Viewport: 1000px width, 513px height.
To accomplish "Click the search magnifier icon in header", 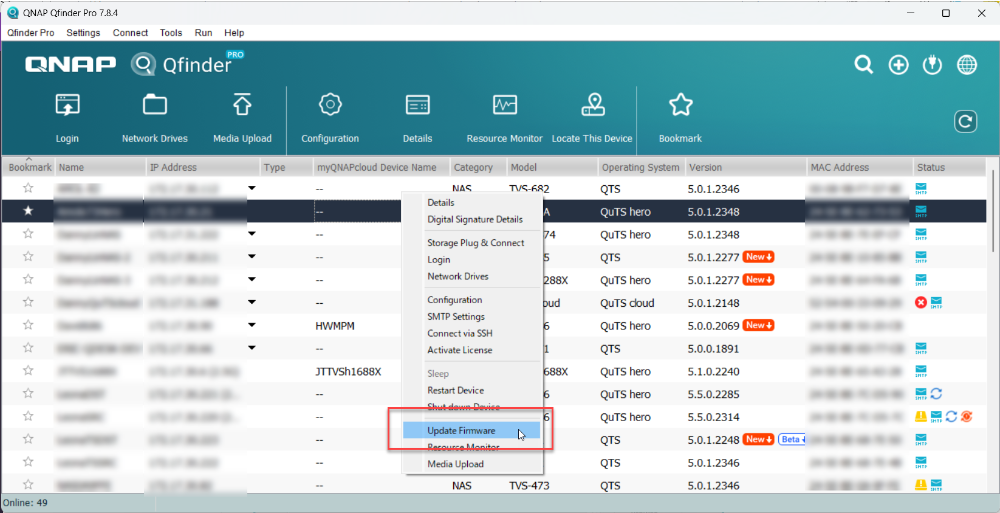I will click(864, 65).
